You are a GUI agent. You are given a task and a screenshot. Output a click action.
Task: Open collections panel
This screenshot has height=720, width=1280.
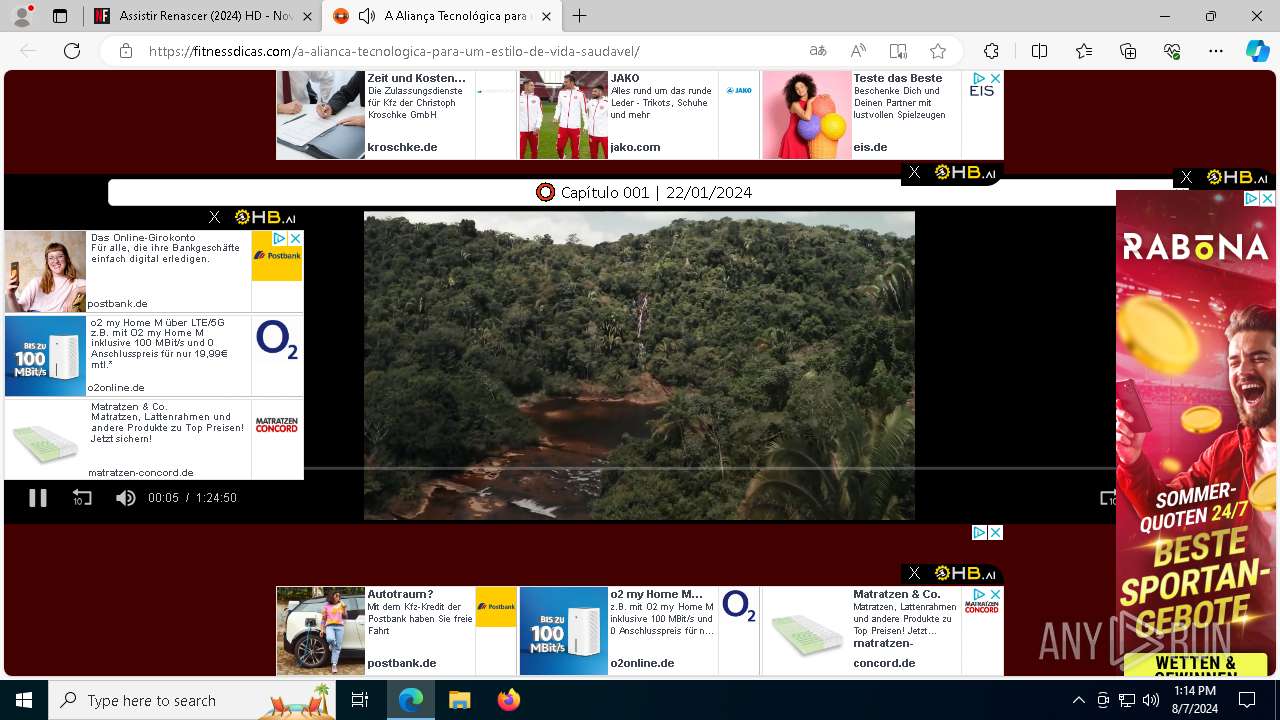click(1128, 51)
